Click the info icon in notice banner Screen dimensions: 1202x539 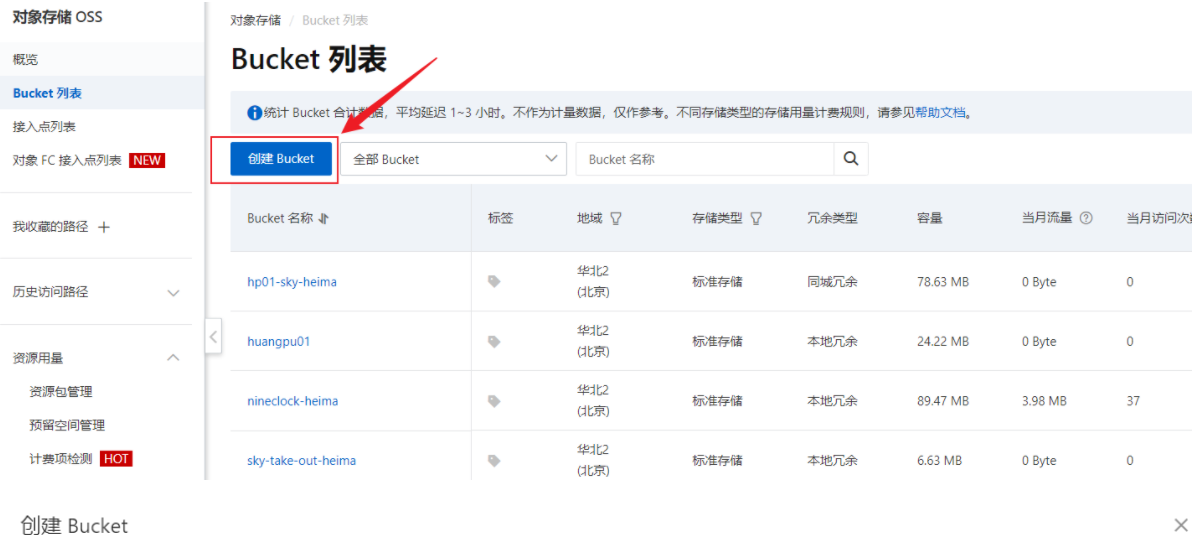pos(254,113)
